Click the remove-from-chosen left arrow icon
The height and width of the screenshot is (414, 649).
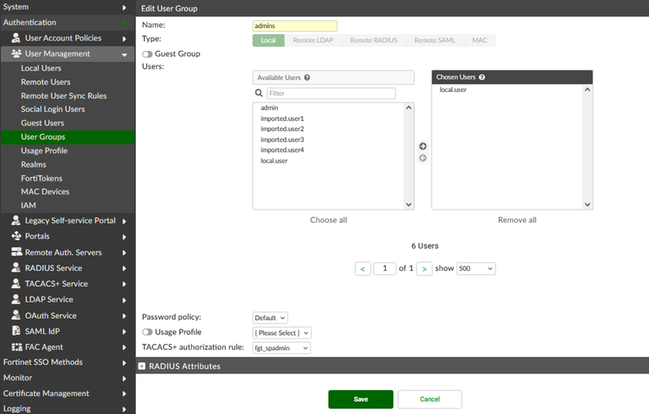pos(423,158)
